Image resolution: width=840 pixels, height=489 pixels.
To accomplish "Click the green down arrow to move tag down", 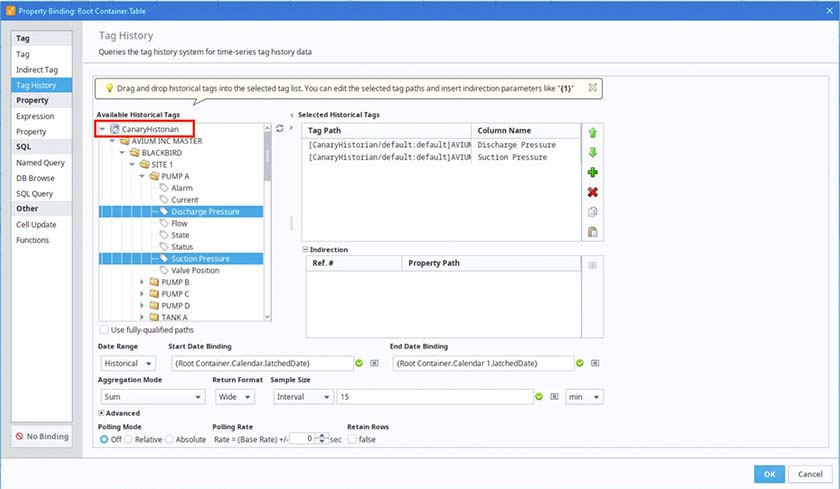I will pos(593,153).
